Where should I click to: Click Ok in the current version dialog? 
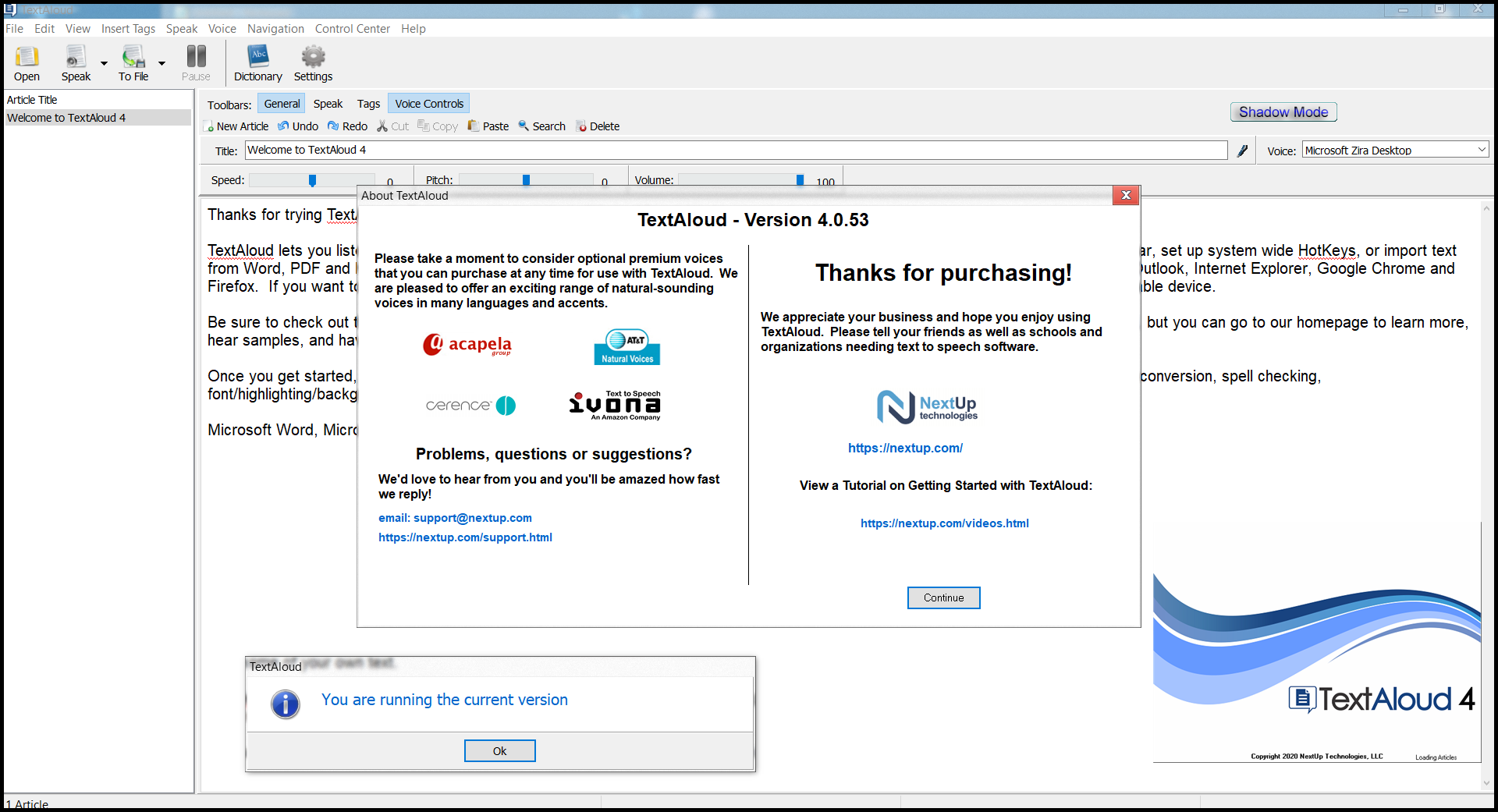(x=499, y=750)
